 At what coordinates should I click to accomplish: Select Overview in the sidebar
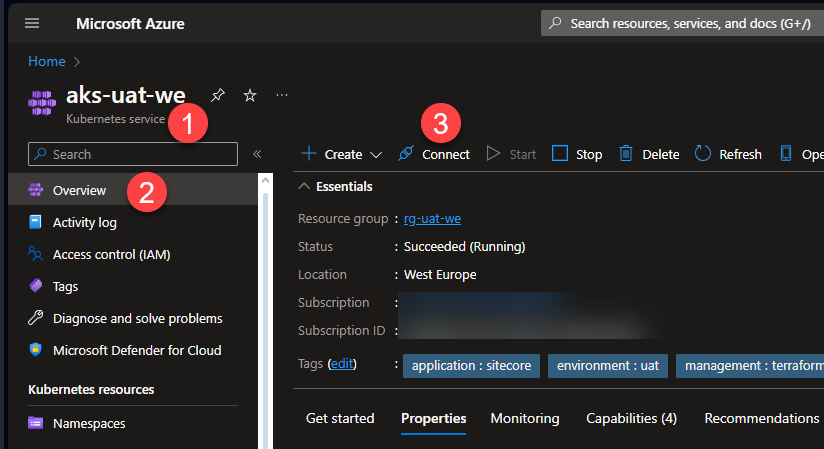[133, 190]
